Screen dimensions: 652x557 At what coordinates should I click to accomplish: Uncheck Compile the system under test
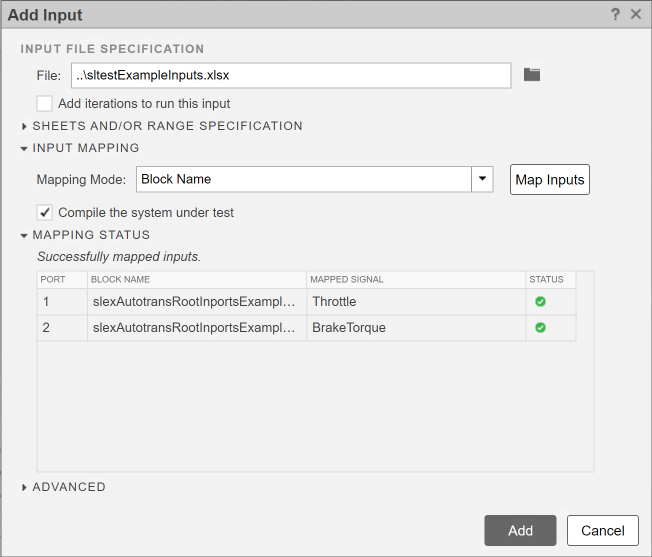coord(44,212)
